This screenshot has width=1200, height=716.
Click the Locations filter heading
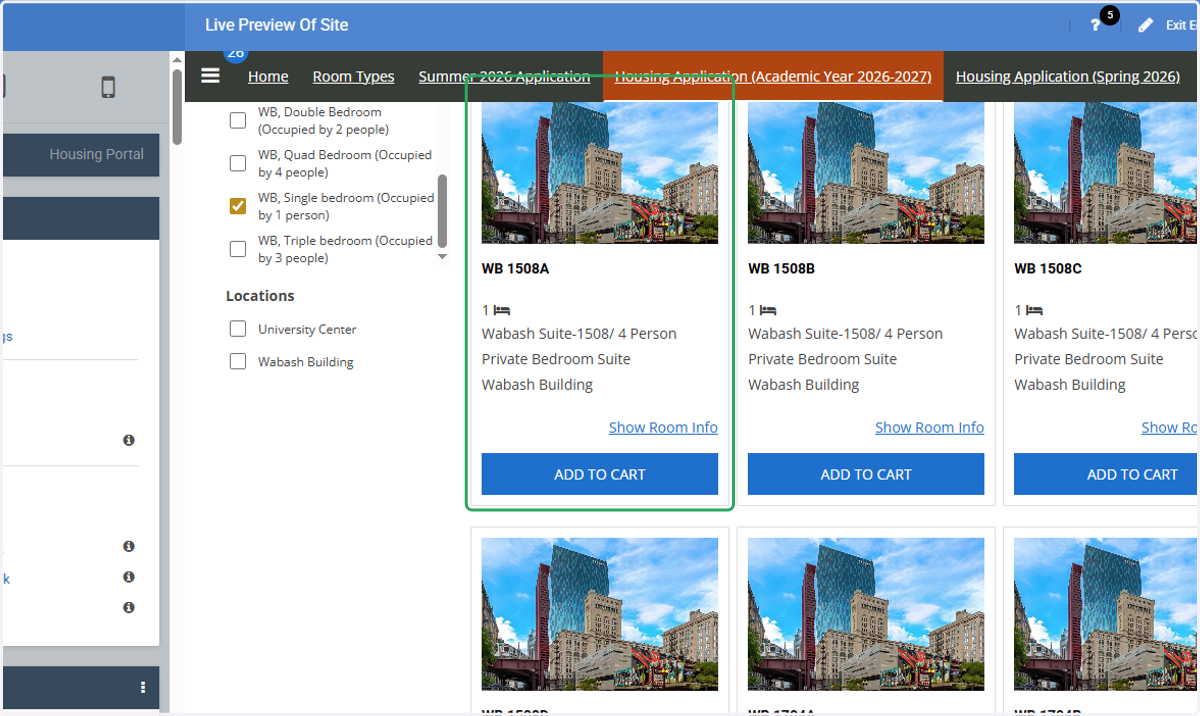(260, 296)
